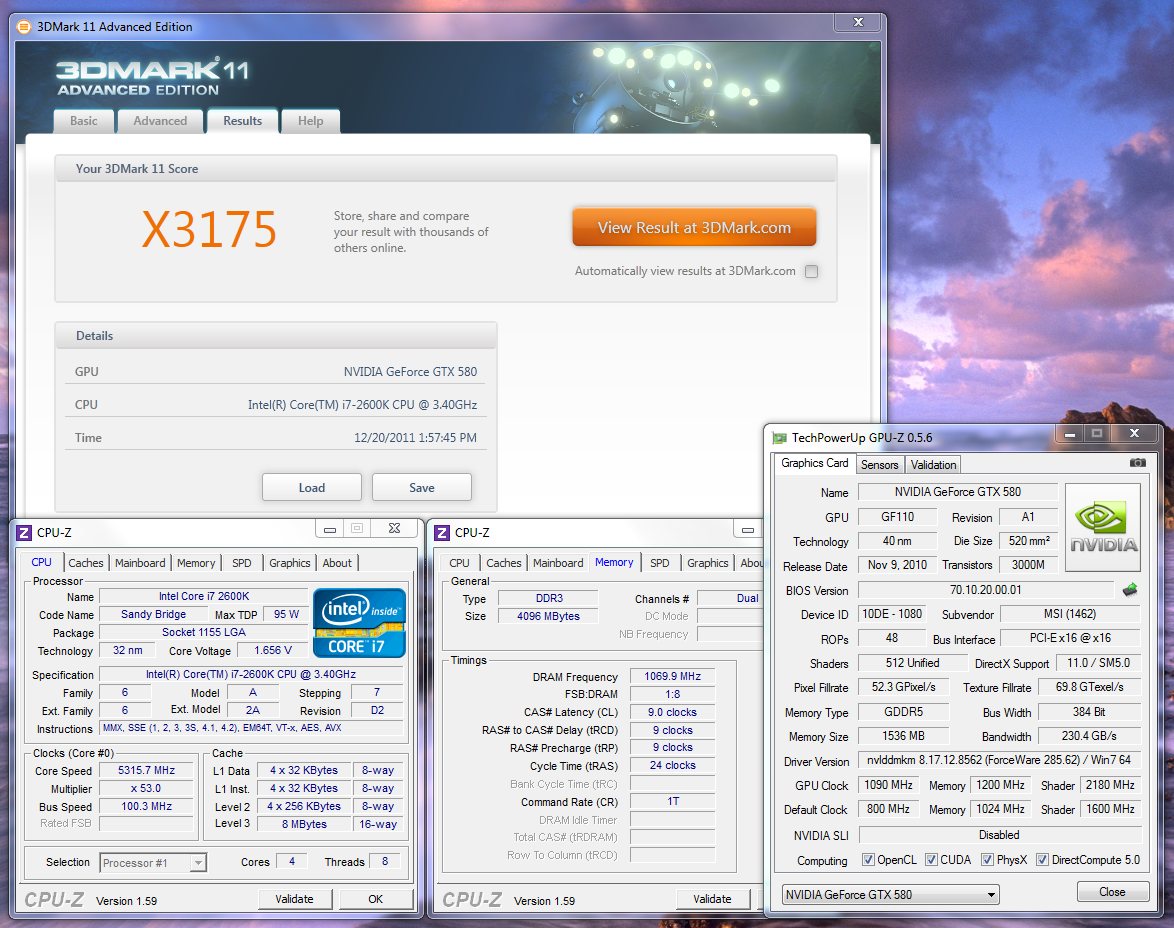Click Validate in the Memory CPU-Z window
This screenshot has height=928, width=1174.
click(712, 899)
